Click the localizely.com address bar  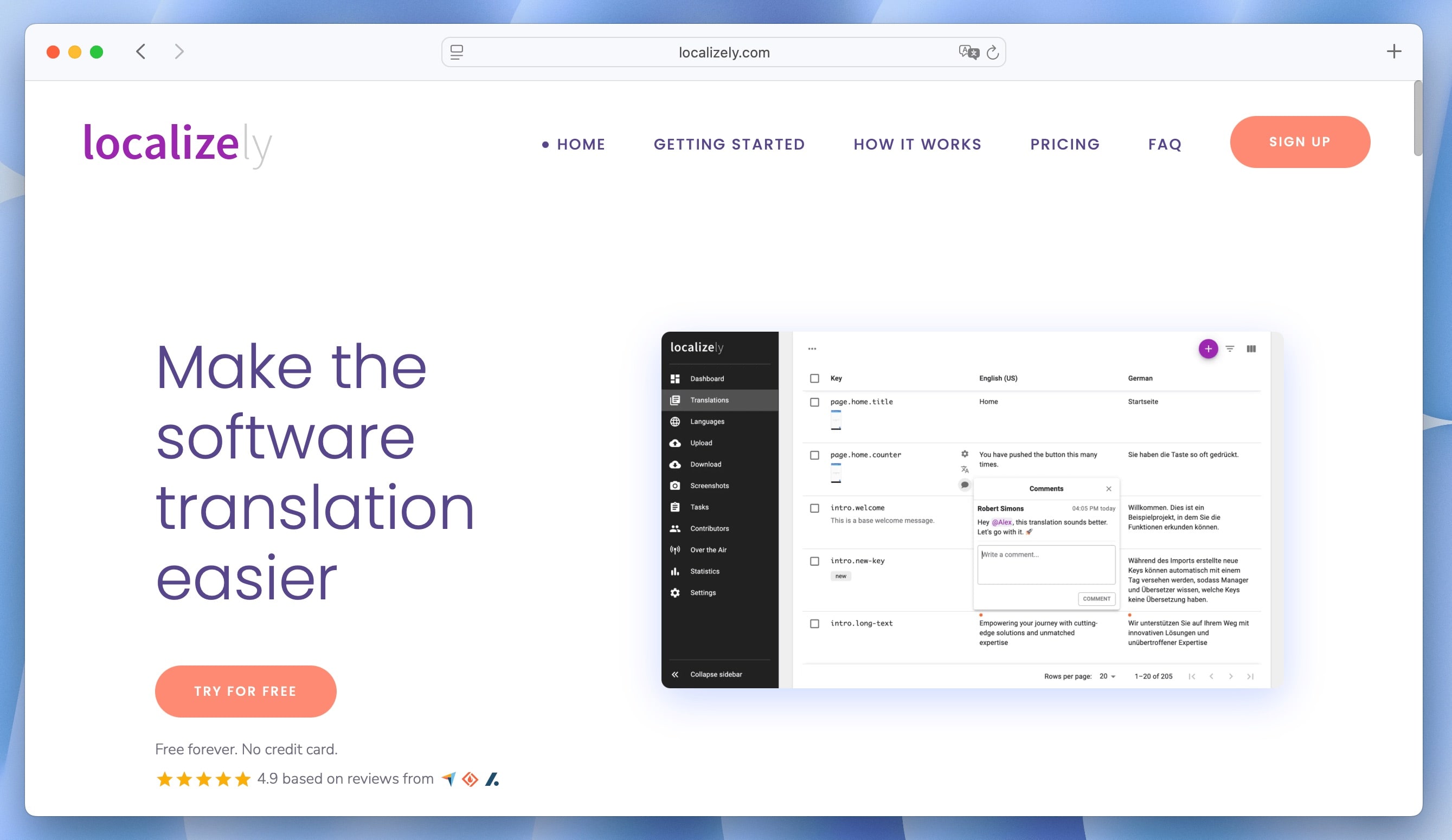tap(723, 52)
